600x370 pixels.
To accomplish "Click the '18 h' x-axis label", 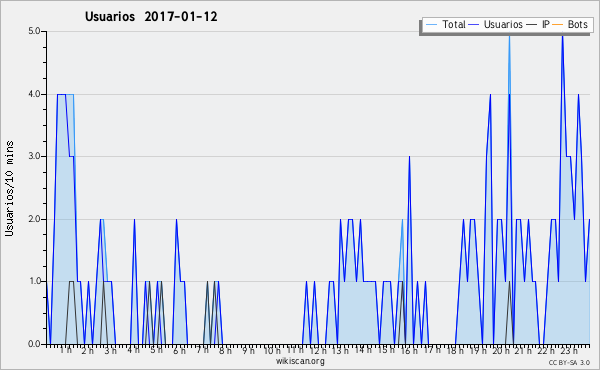I will pos(455,350).
